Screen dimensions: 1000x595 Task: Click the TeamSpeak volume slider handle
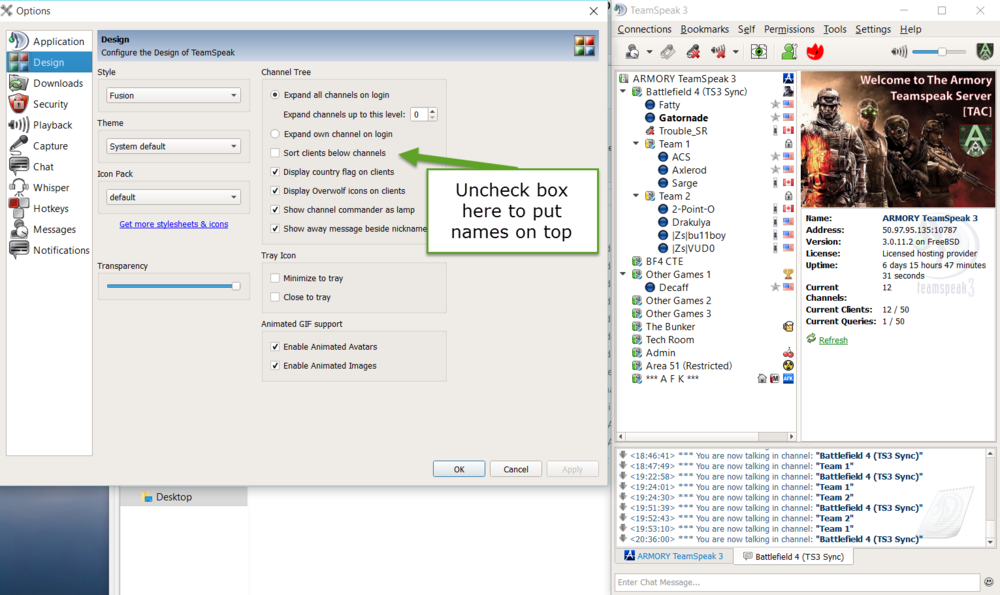coord(941,52)
